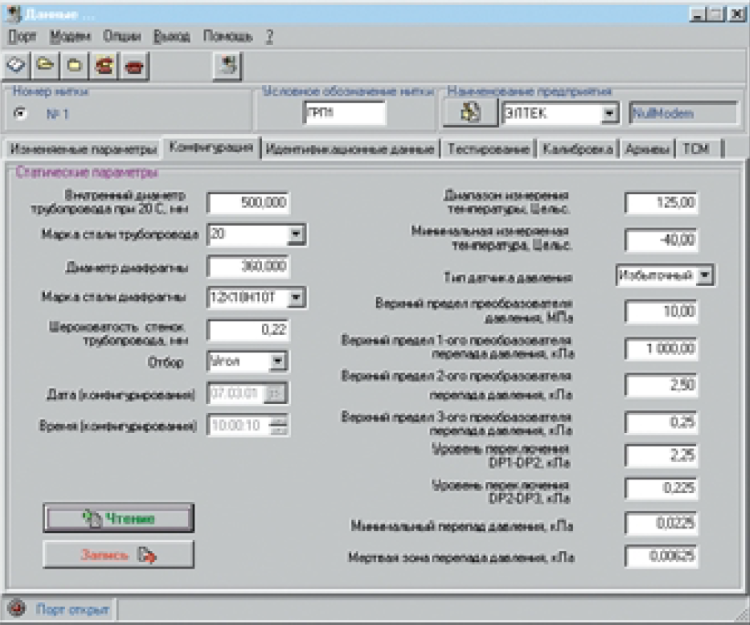750x625 pixels.
Task: Open the Отбор dropdown
Action: (278, 362)
